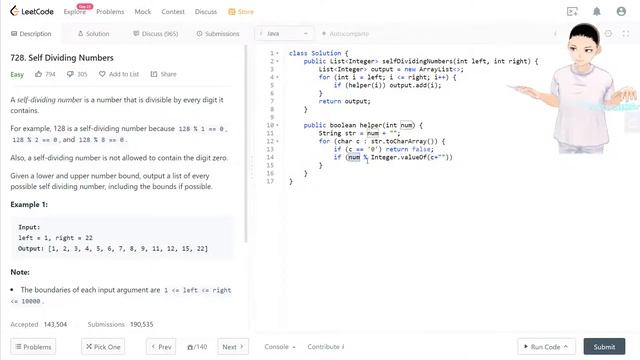Click the Run Code button
This screenshot has height=360, width=640.
547,347
